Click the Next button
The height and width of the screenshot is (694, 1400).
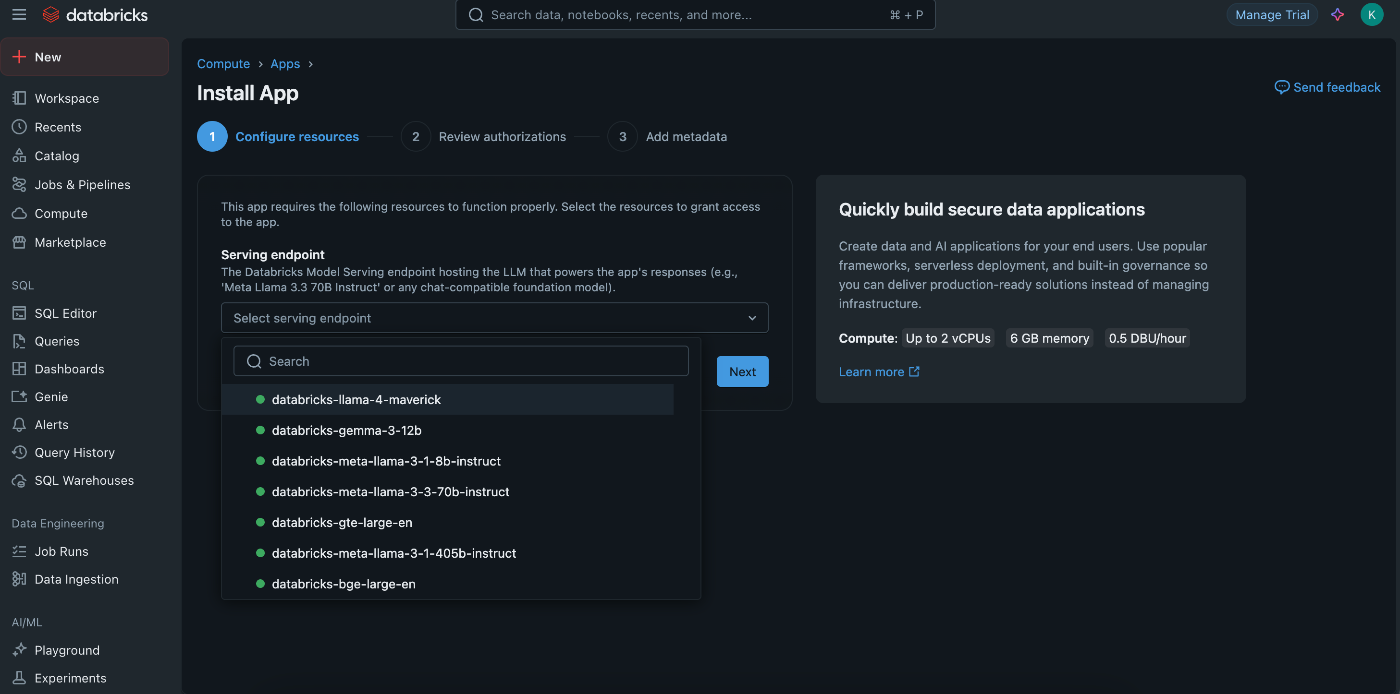point(743,372)
